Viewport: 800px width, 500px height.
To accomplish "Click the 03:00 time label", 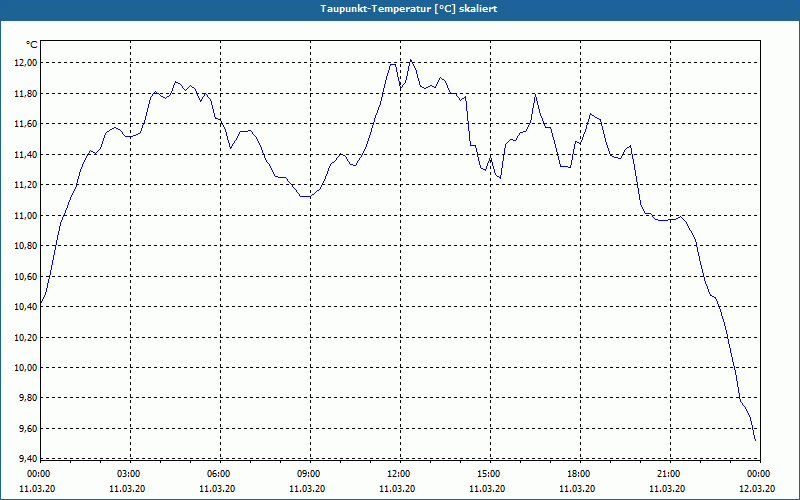I will [130, 474].
